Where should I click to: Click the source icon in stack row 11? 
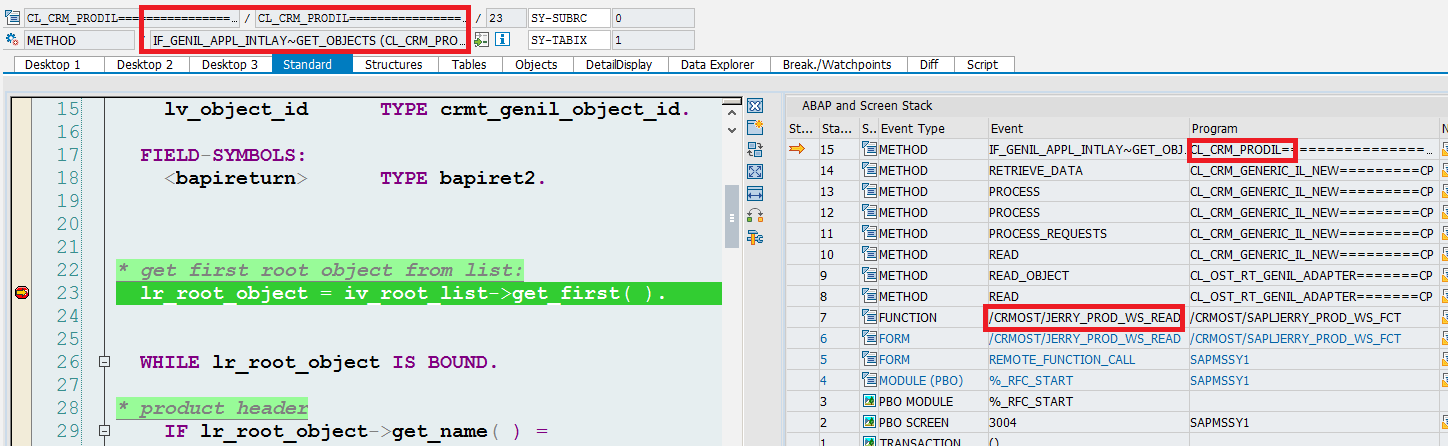pyautogui.click(x=868, y=233)
